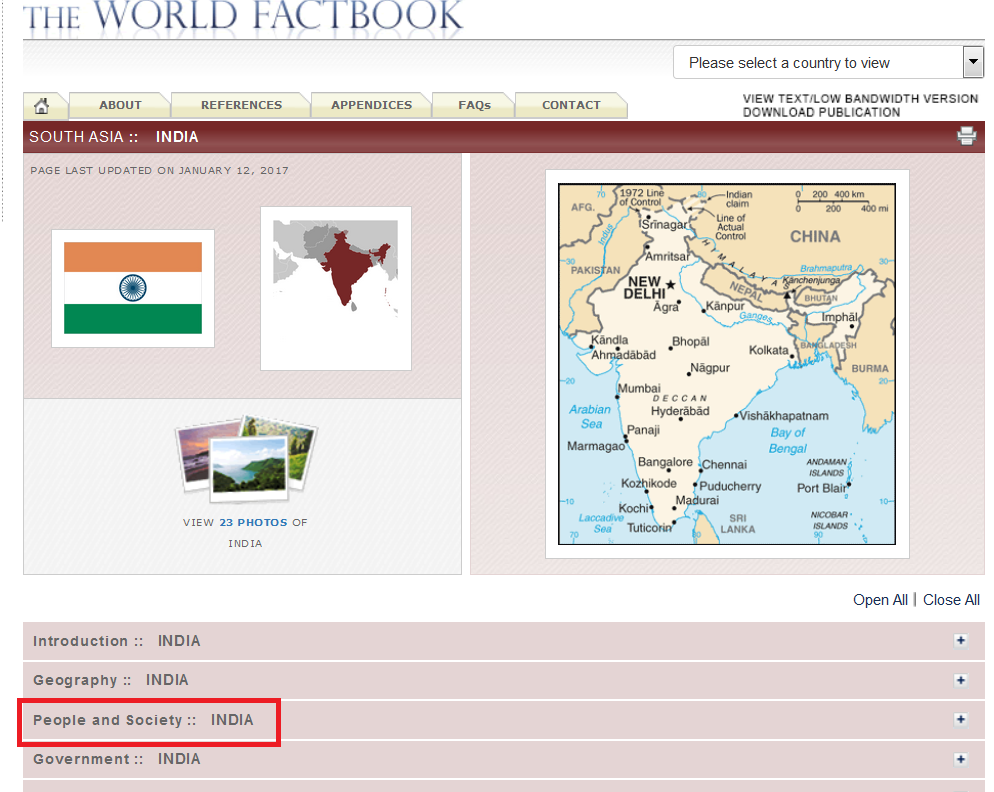
Task: Expand Government section with its plus icon
Action: tap(961, 759)
